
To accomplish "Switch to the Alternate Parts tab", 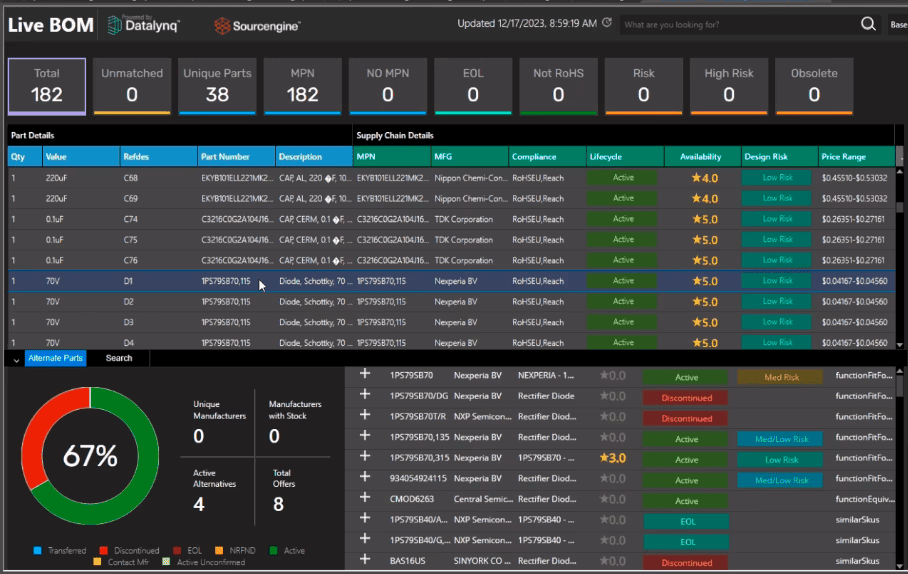I will (x=56, y=358).
